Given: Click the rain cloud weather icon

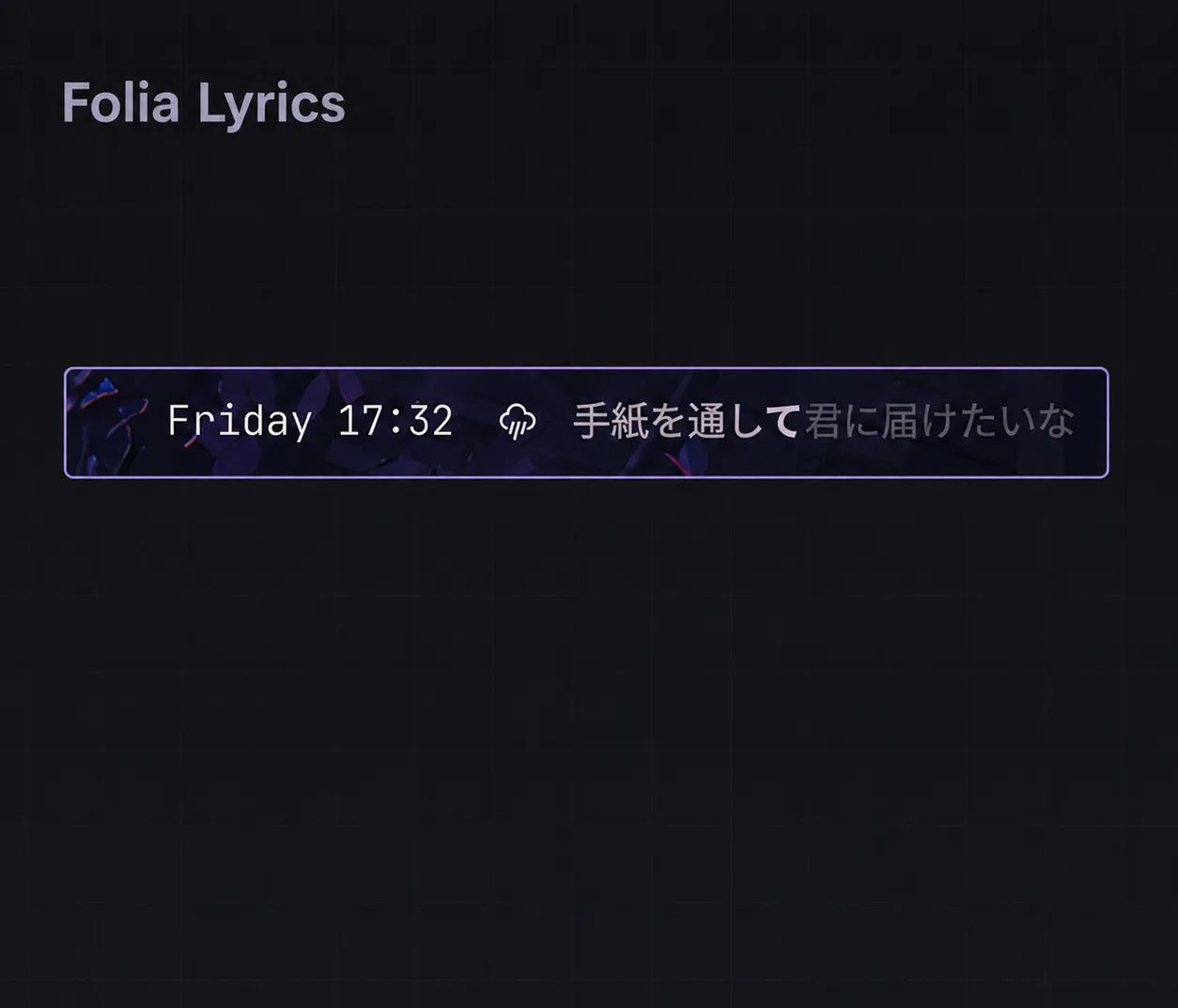Looking at the screenshot, I should [518, 421].
